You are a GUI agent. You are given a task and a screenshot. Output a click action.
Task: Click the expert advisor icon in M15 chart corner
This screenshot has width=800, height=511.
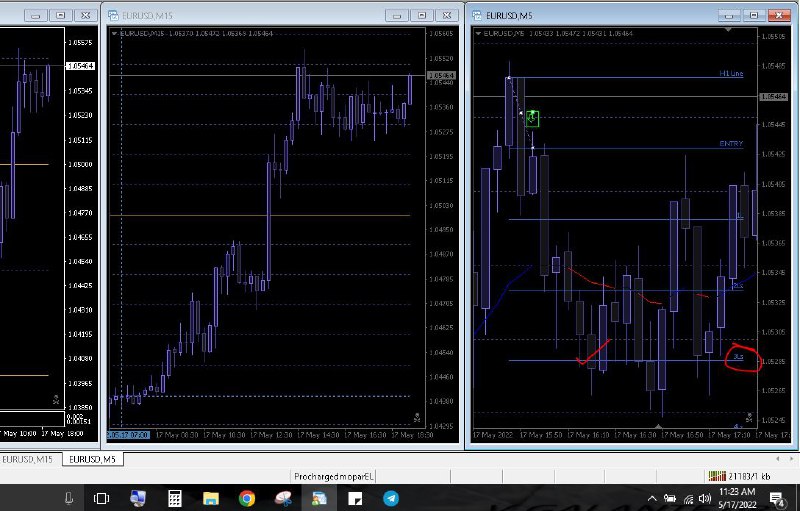(x=417, y=418)
